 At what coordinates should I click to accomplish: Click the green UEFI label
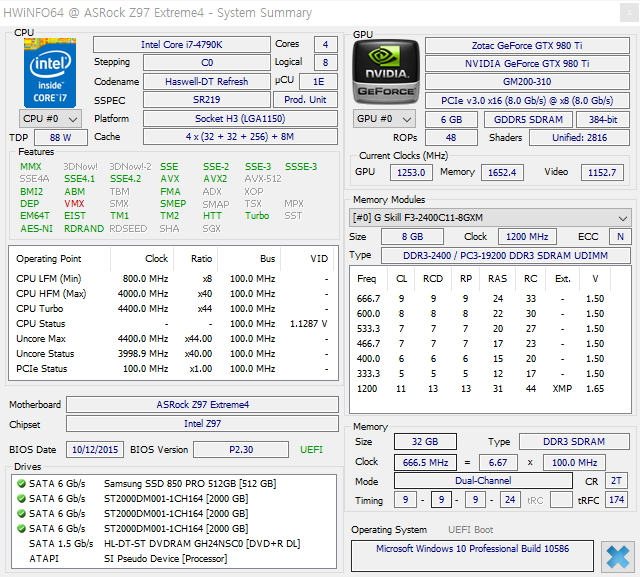(x=311, y=450)
